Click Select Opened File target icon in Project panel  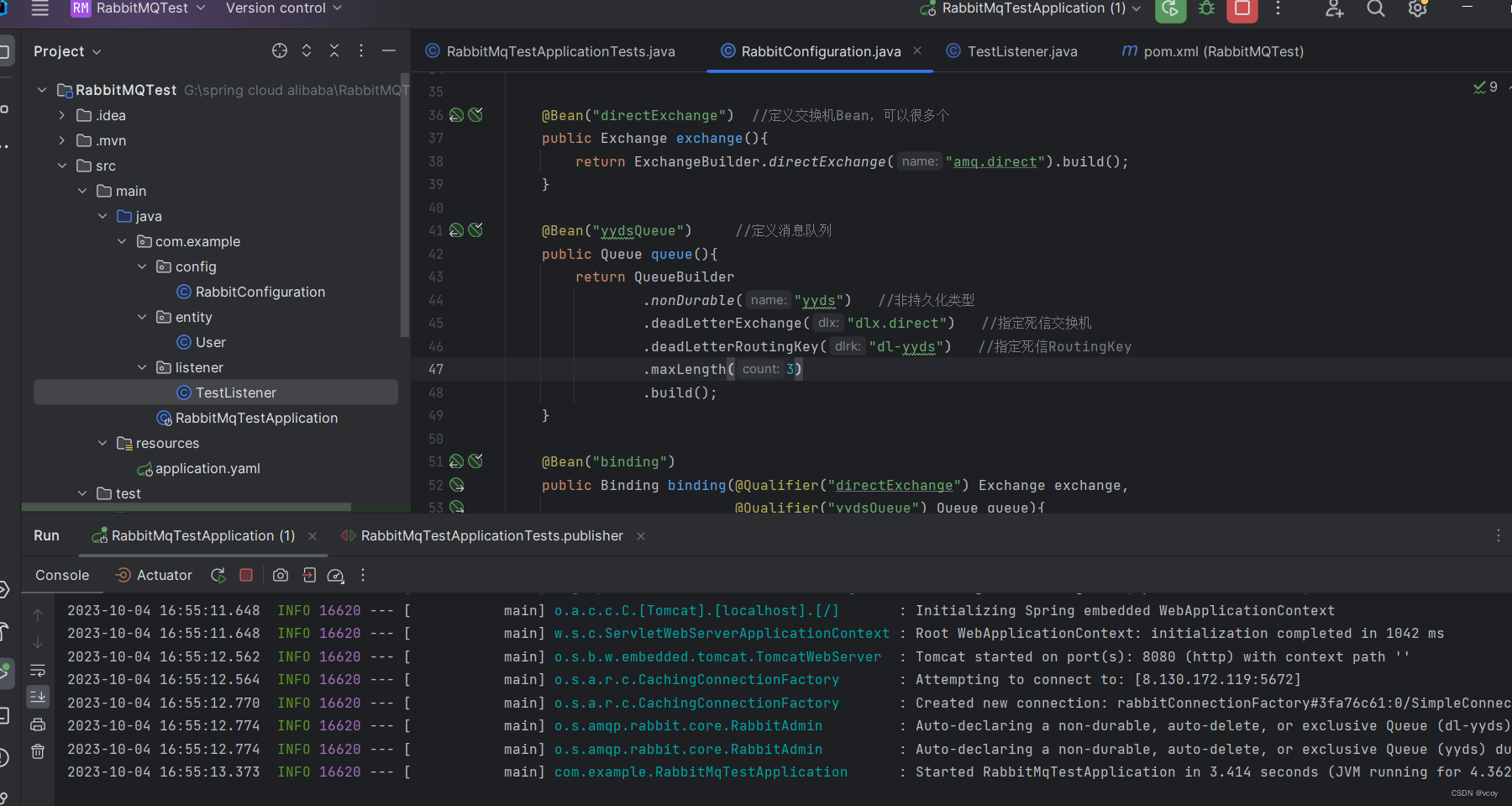[x=280, y=51]
